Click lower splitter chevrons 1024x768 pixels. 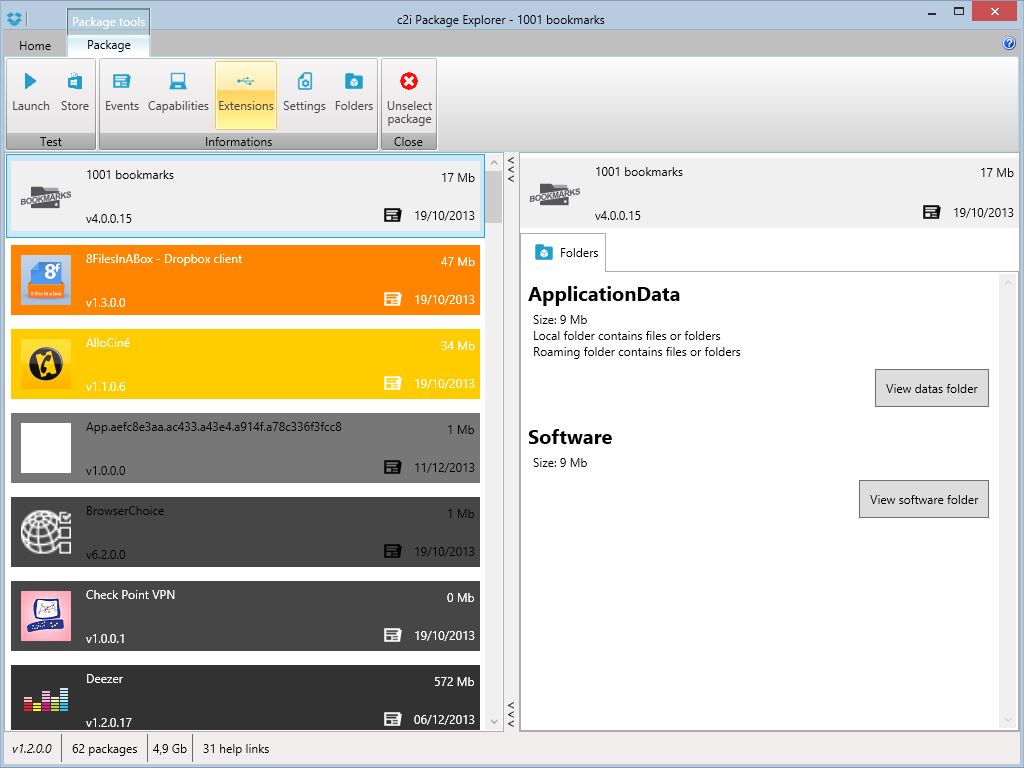pos(511,714)
